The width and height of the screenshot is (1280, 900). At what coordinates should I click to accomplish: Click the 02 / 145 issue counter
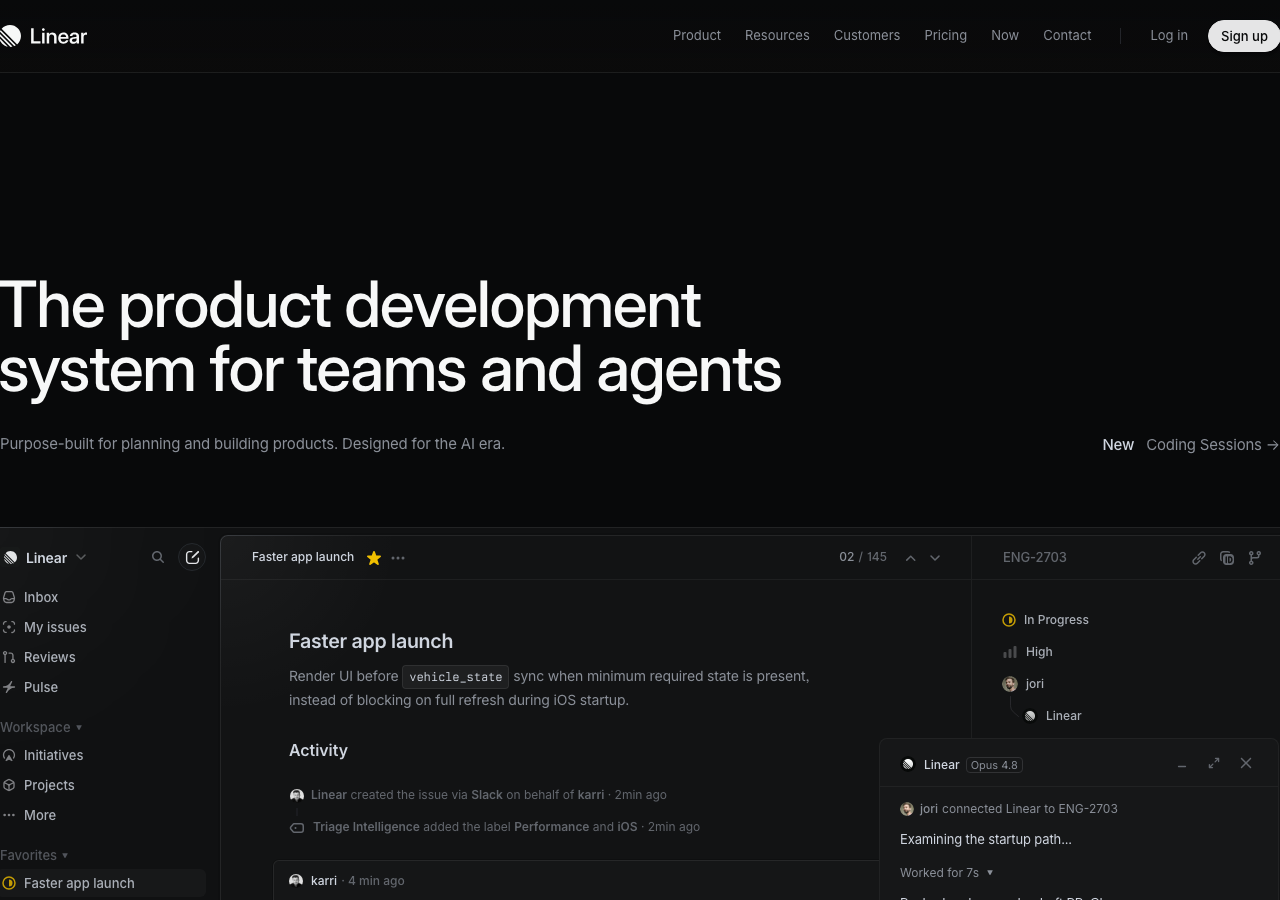[x=863, y=557]
